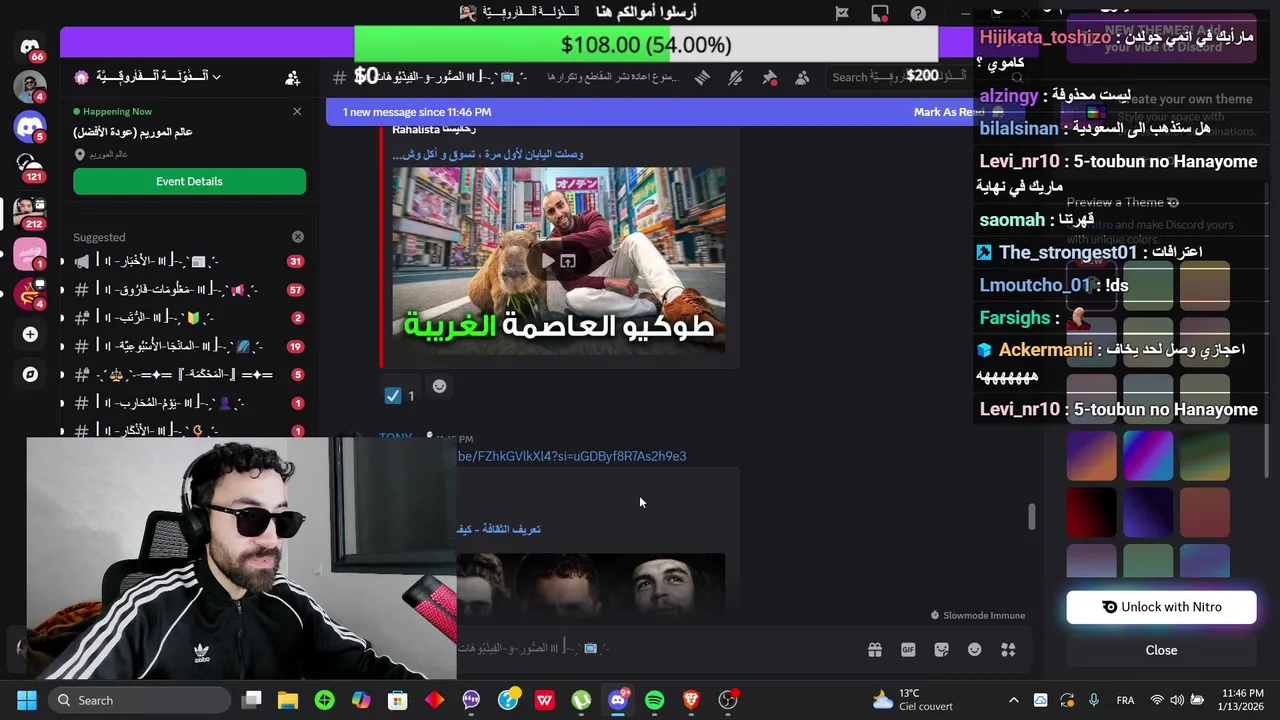Open Microsoft Store from the taskbar

(x=398, y=700)
